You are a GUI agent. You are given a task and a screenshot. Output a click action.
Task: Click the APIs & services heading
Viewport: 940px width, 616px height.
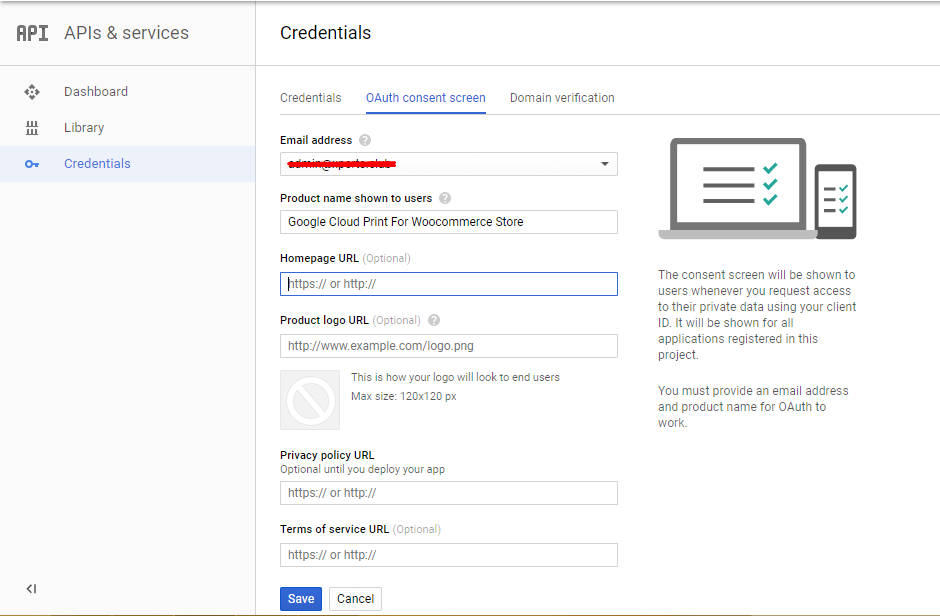pyautogui.click(x=126, y=33)
